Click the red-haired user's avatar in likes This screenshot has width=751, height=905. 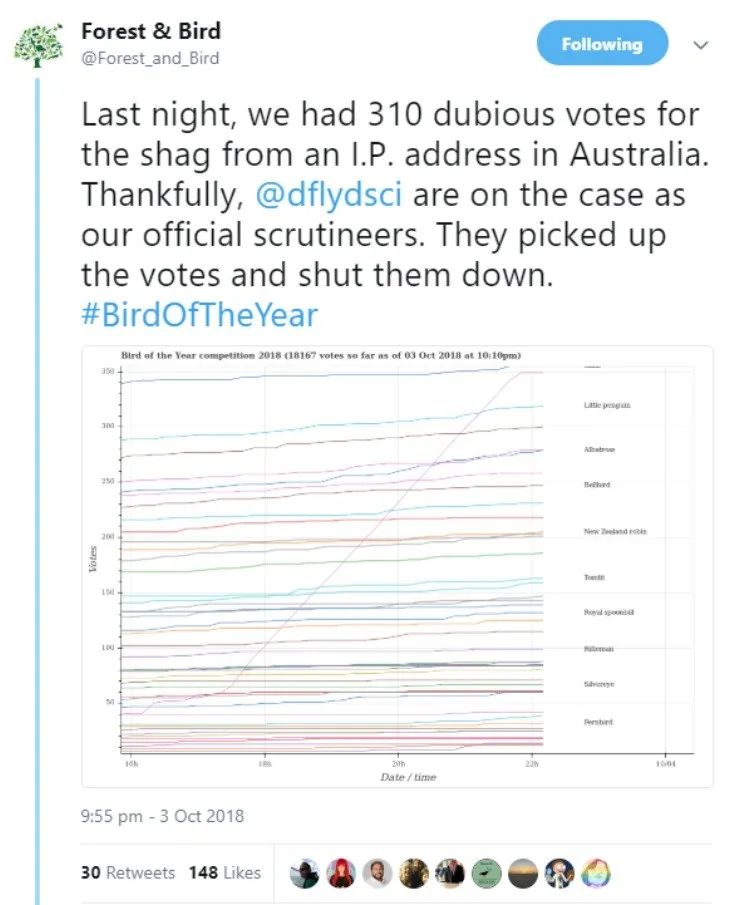[x=341, y=873]
